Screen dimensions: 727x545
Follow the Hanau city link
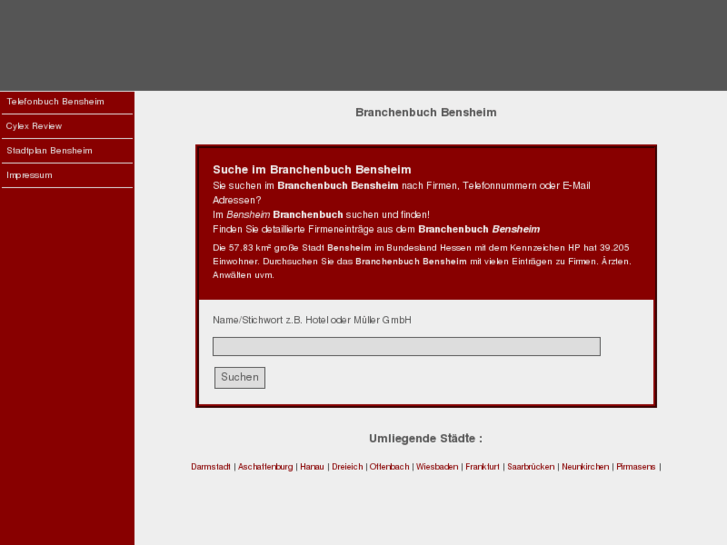312,467
